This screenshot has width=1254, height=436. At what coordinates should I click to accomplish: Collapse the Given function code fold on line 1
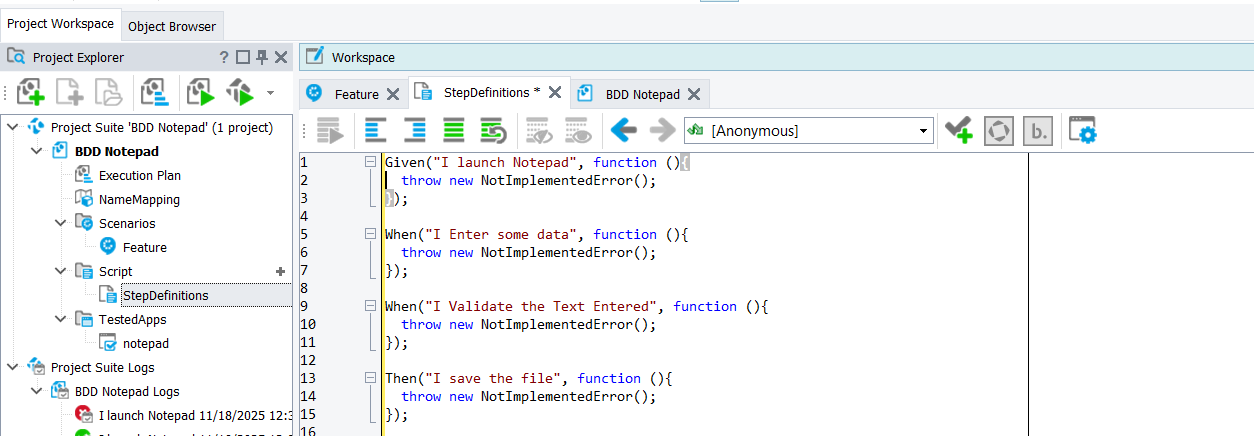tap(371, 162)
